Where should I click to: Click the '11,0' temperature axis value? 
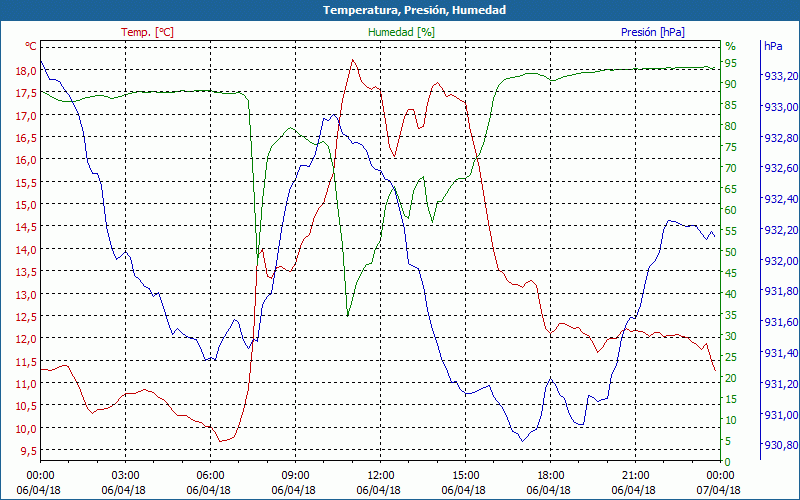coord(27,384)
